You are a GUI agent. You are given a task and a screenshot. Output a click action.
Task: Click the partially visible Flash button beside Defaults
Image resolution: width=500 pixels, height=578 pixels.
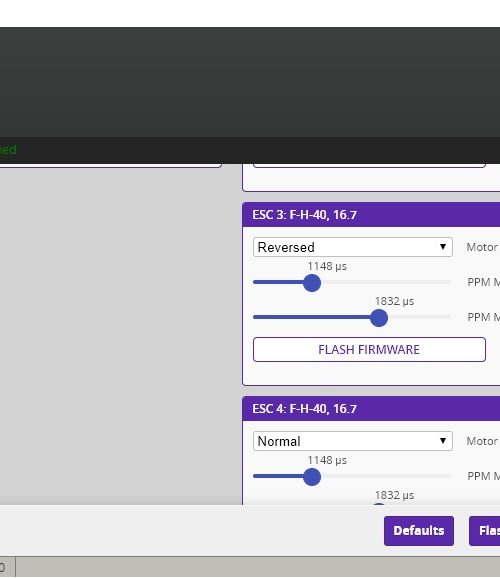point(485,531)
